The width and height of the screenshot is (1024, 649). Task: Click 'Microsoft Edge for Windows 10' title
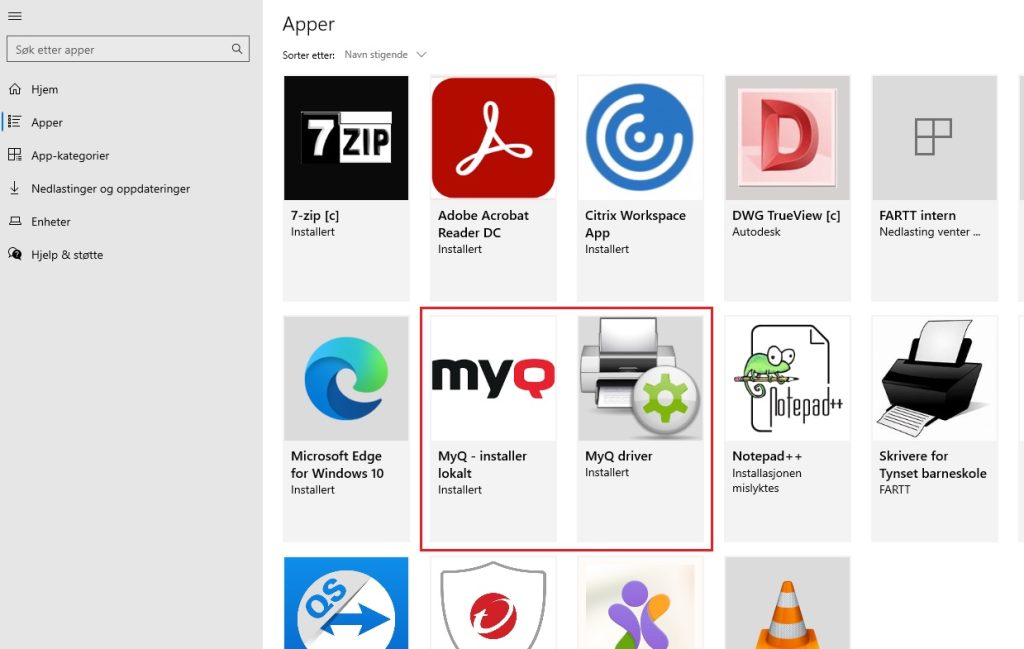click(337, 464)
